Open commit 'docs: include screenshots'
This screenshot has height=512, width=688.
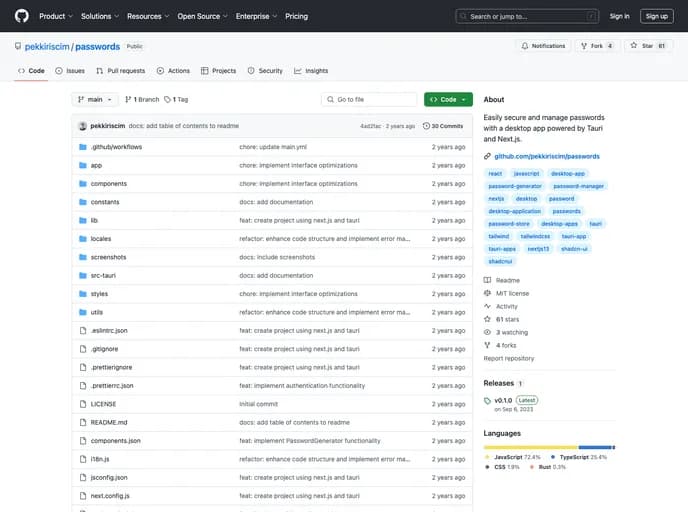(277, 257)
